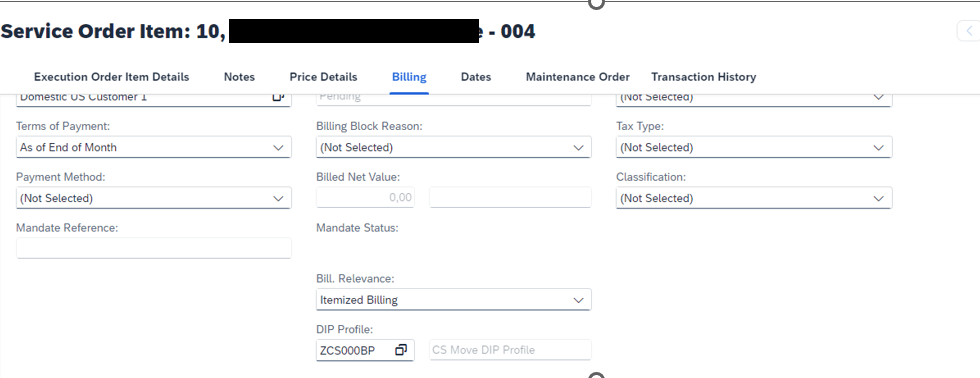This screenshot has height=378, width=980.
Task: Go to the Price Details tab
Action: point(323,77)
